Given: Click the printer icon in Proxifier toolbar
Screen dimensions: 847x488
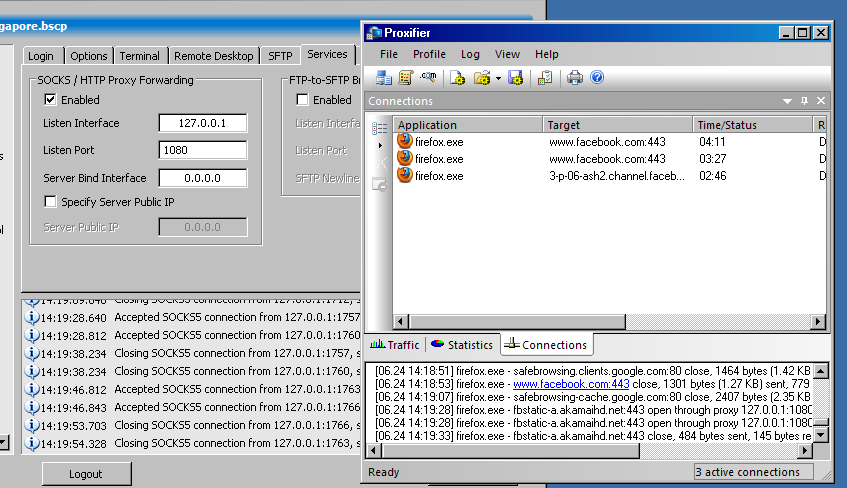Looking at the screenshot, I should pyautogui.click(x=575, y=78).
